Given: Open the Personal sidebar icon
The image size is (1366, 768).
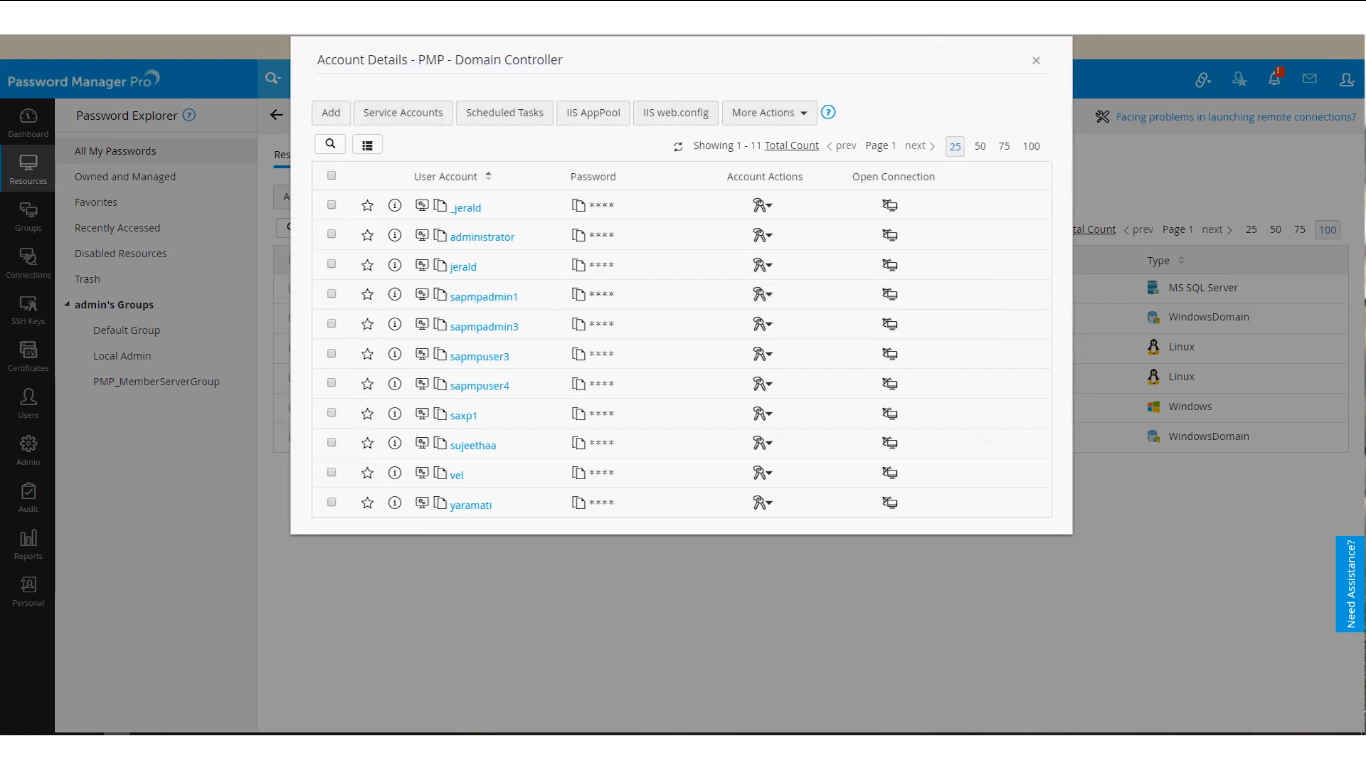Looking at the screenshot, I should click(x=28, y=591).
